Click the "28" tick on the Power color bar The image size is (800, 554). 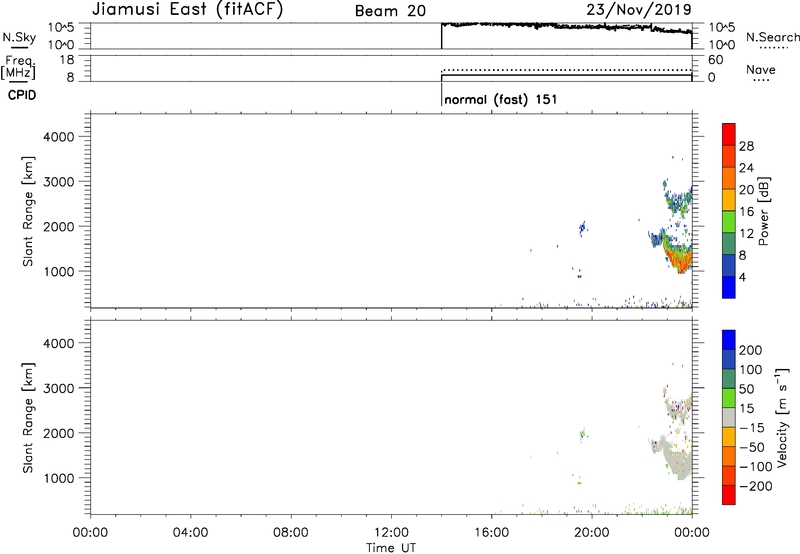click(746, 146)
